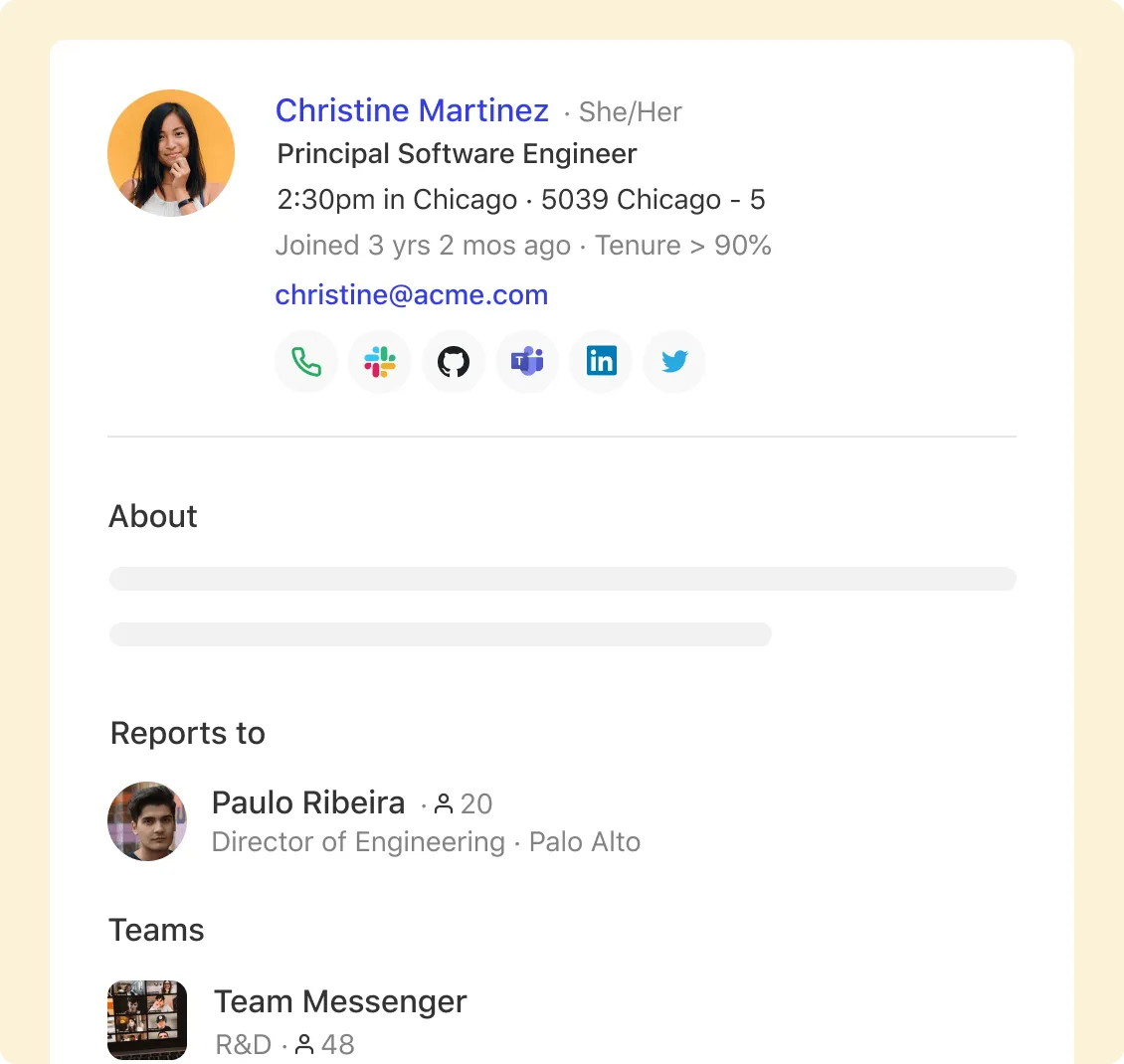Click the direct reports count icon beside Paulo Ribeira
Image resolution: width=1124 pixels, height=1064 pixels.
(445, 803)
